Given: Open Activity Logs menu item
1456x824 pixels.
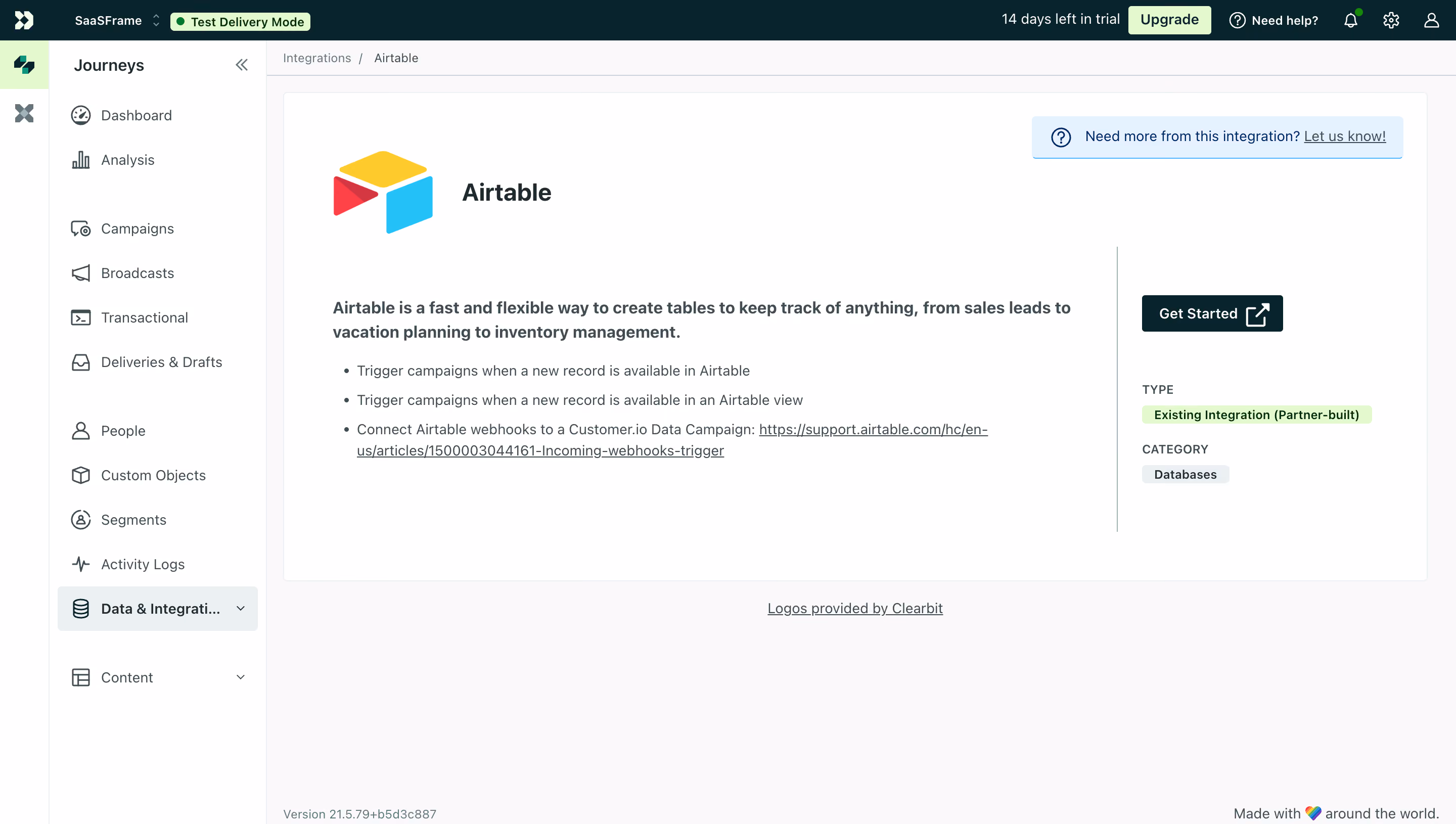Looking at the screenshot, I should [157, 564].
